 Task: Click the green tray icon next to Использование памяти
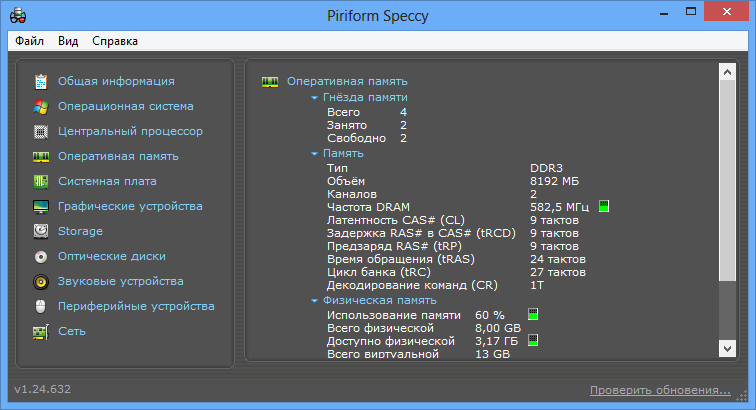click(533, 314)
